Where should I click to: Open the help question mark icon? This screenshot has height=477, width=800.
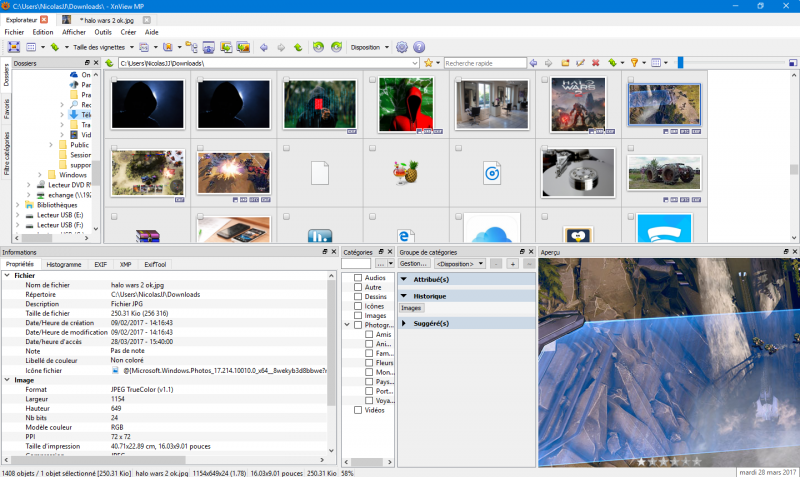point(419,47)
